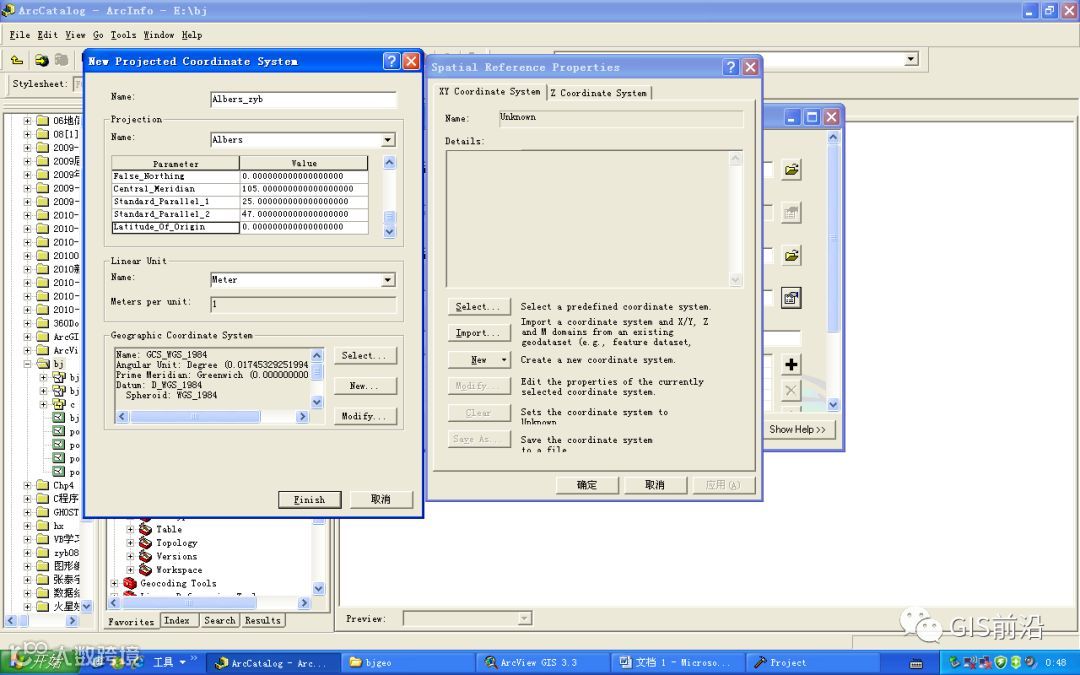Select the Topology toolset icon
1080x675 pixels.
(145, 543)
